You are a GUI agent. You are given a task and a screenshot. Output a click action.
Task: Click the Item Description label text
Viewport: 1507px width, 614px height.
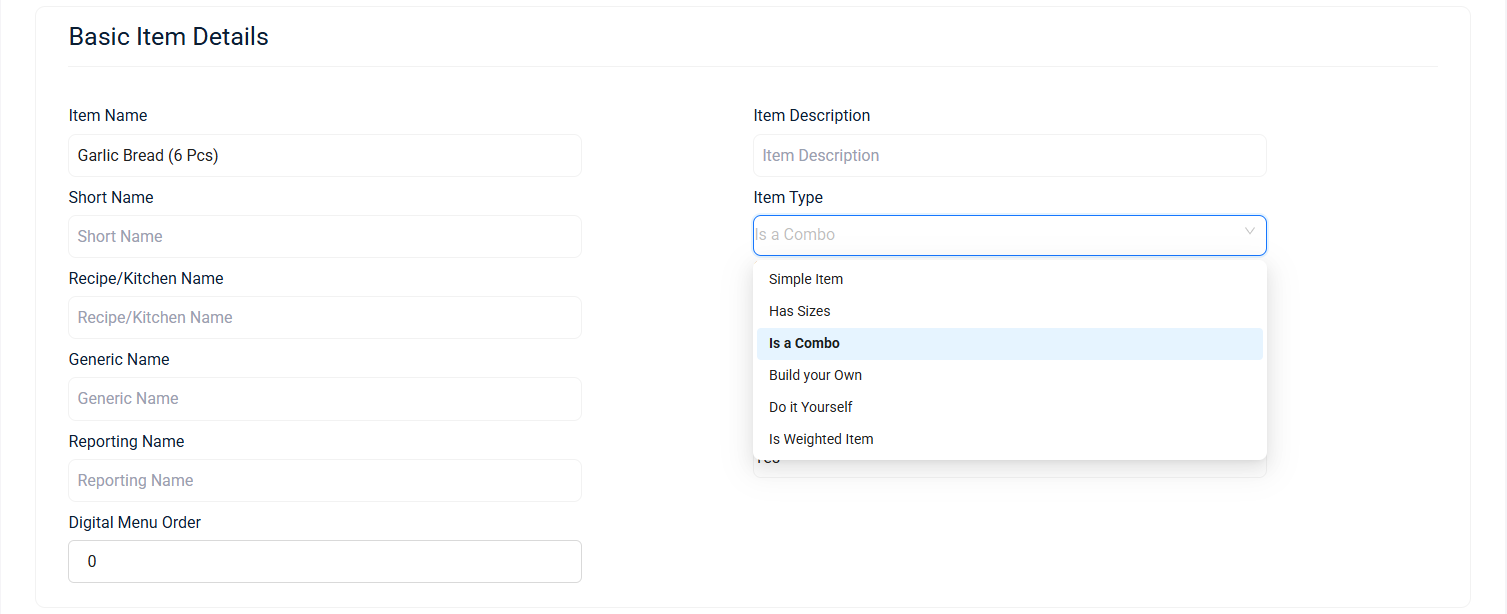pyautogui.click(x=811, y=116)
